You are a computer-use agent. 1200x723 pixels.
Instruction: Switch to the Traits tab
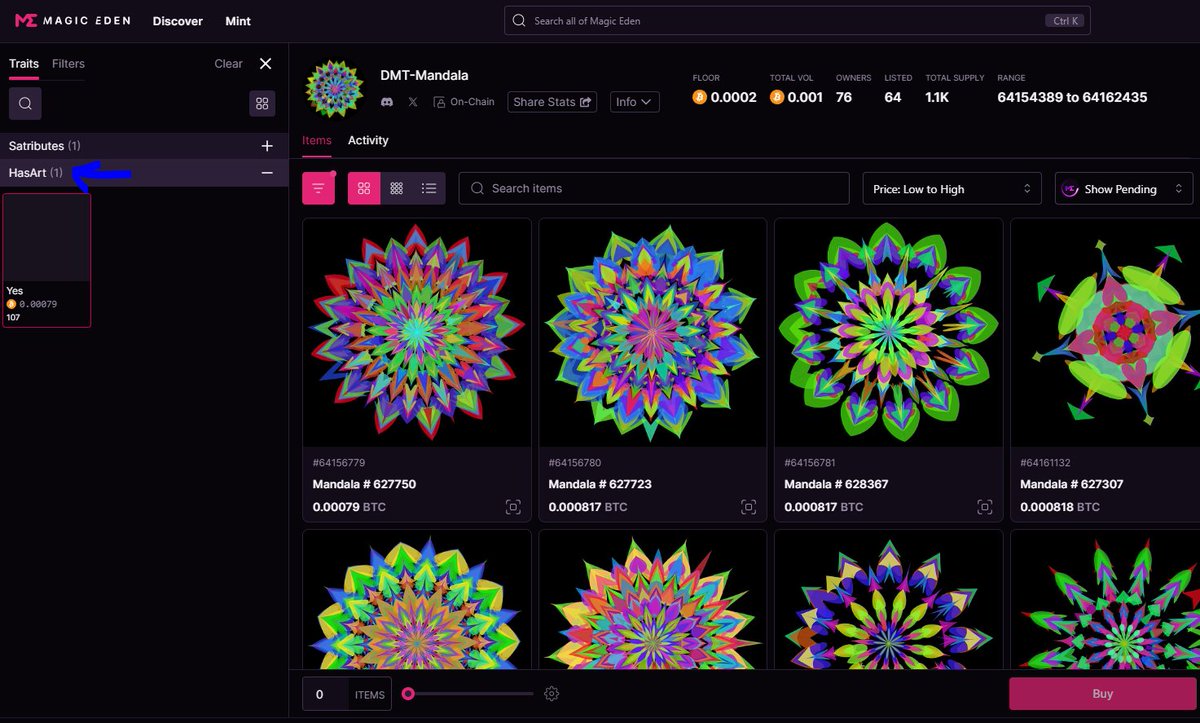pos(24,64)
